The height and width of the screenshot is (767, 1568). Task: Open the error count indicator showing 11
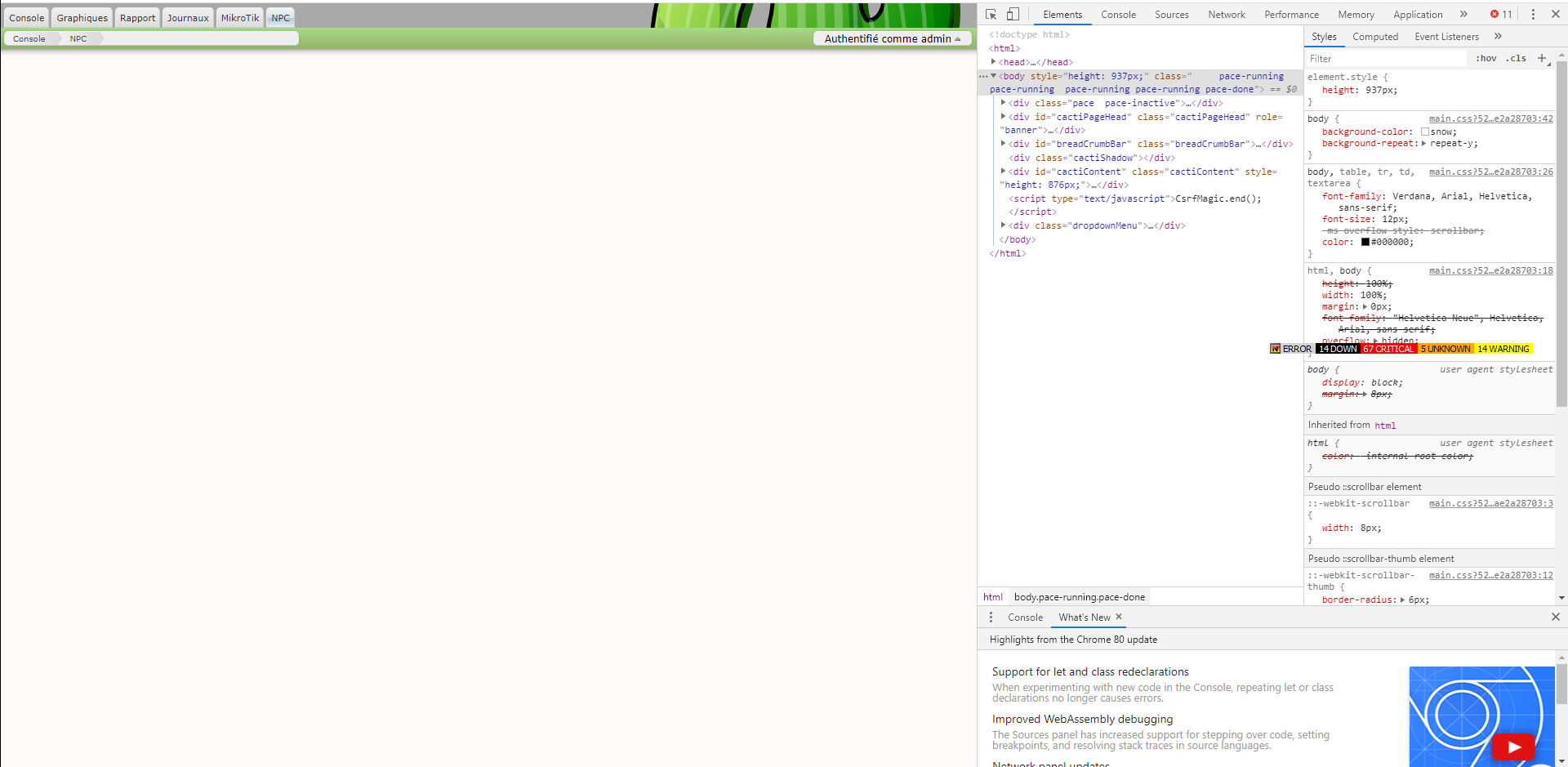tap(1501, 14)
